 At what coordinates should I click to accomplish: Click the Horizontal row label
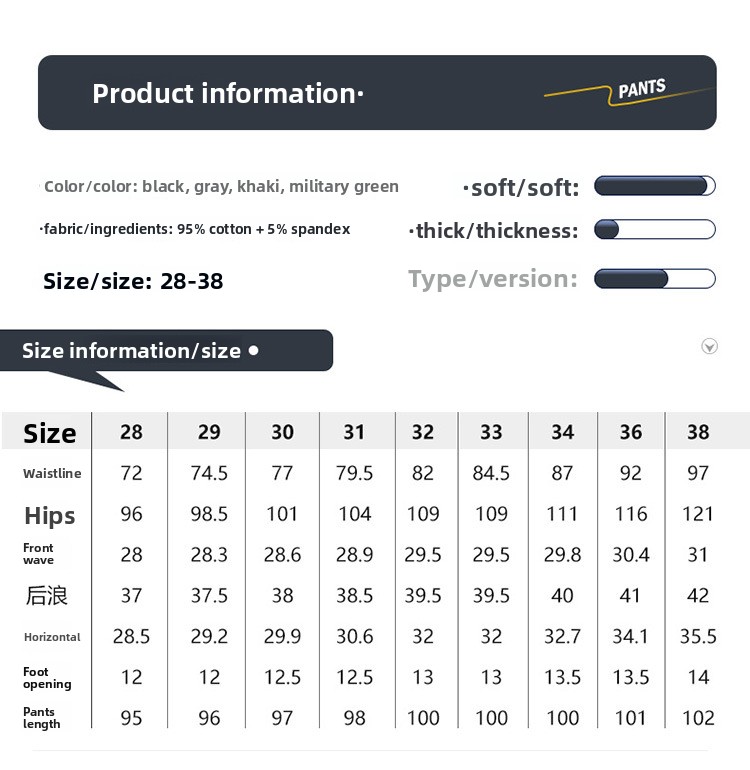52,637
